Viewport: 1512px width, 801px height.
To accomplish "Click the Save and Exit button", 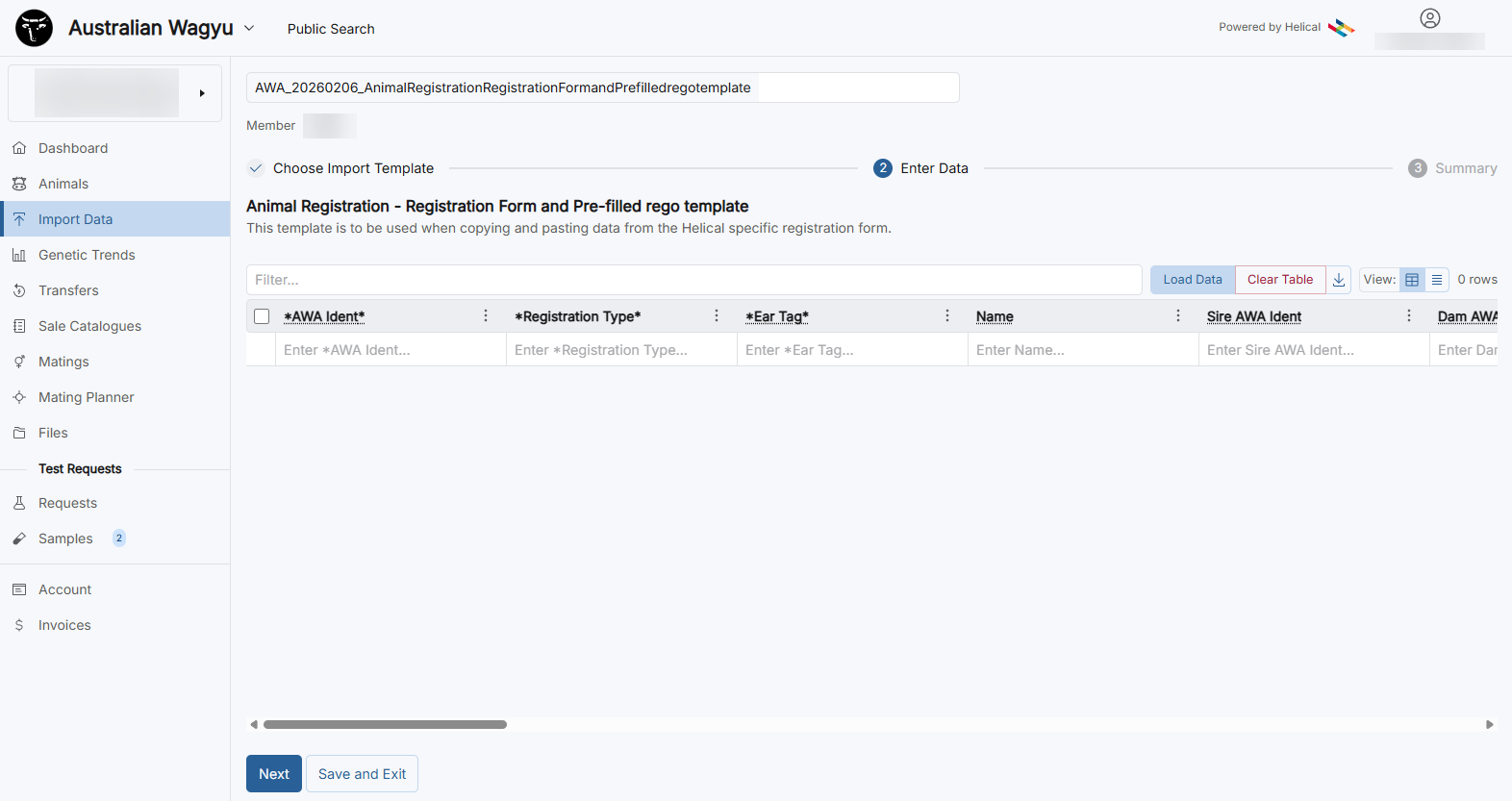I will point(362,774).
